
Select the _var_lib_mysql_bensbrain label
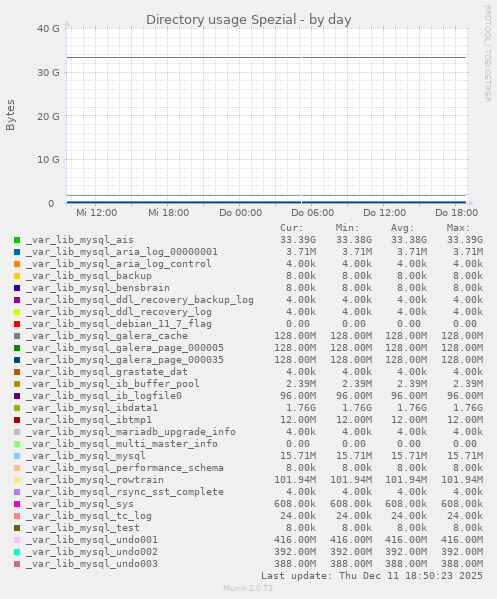click(98, 288)
